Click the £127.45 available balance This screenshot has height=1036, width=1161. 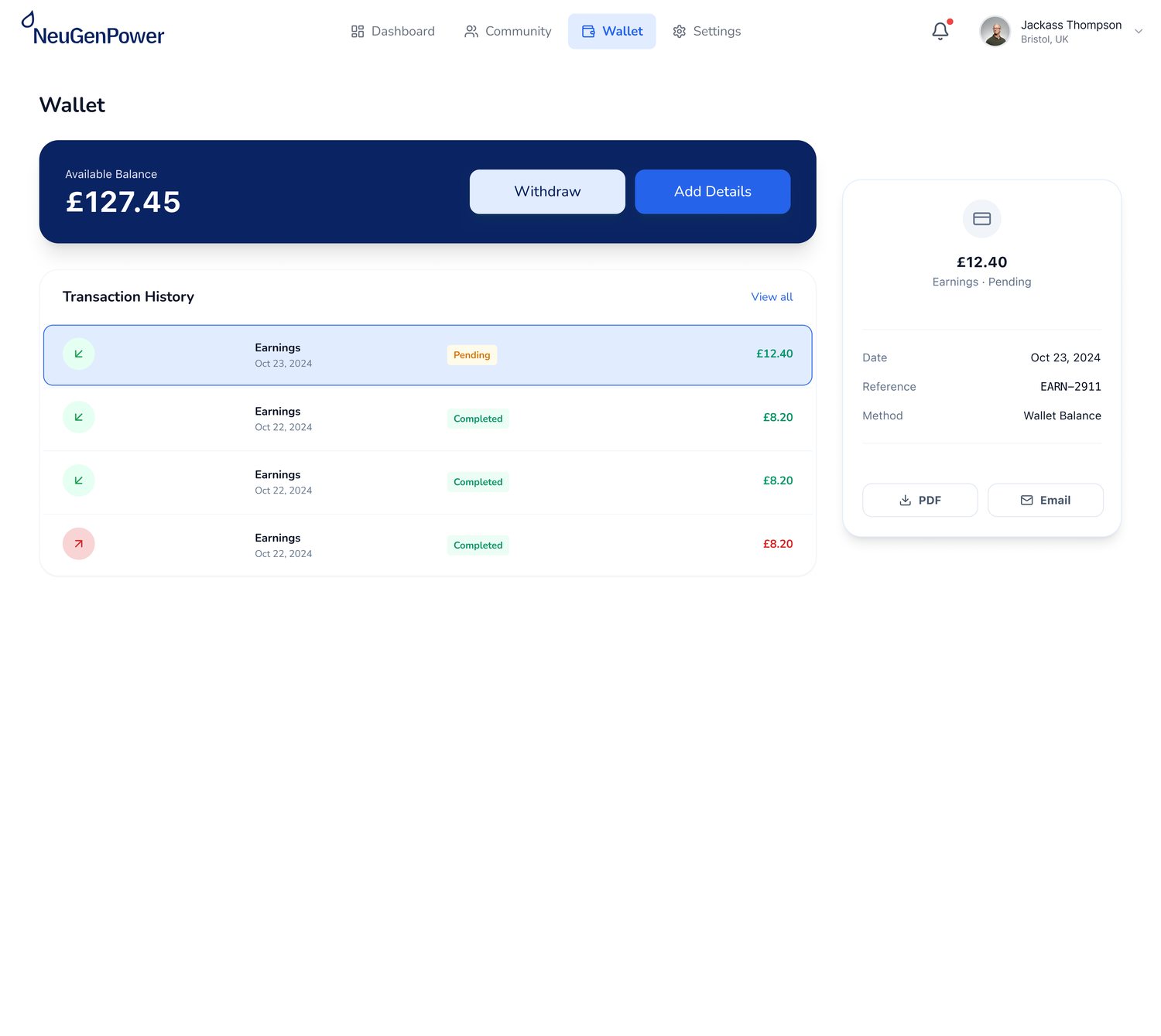tap(123, 202)
